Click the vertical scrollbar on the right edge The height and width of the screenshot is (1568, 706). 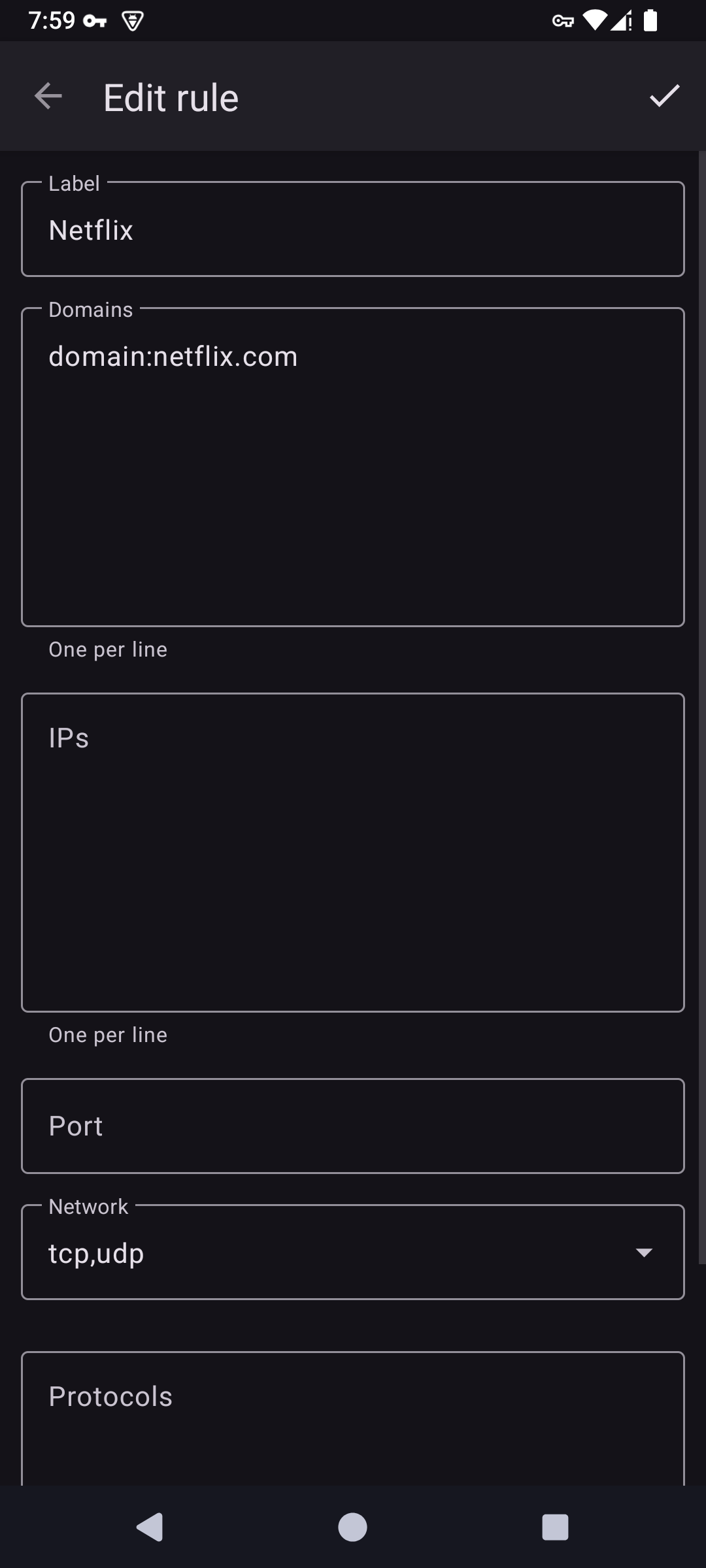[702, 706]
